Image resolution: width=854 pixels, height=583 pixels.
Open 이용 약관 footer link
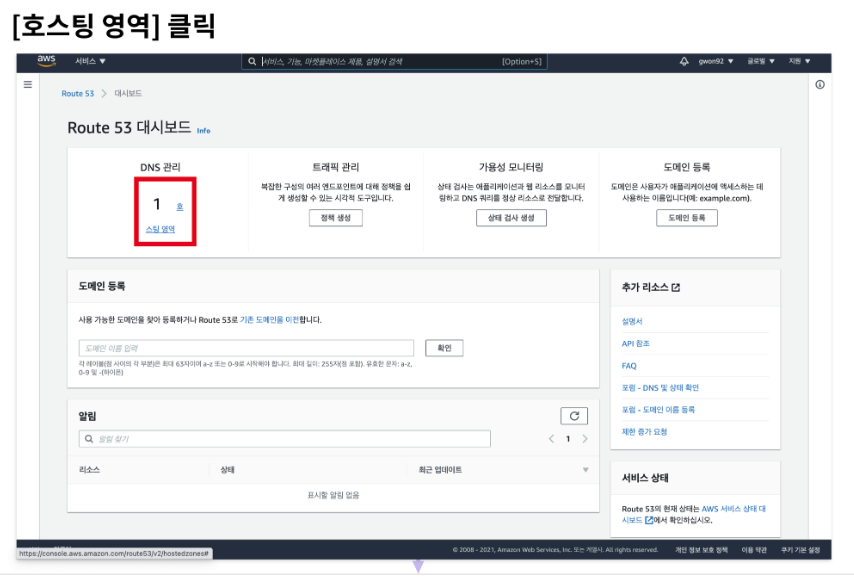pyautogui.click(x=754, y=550)
